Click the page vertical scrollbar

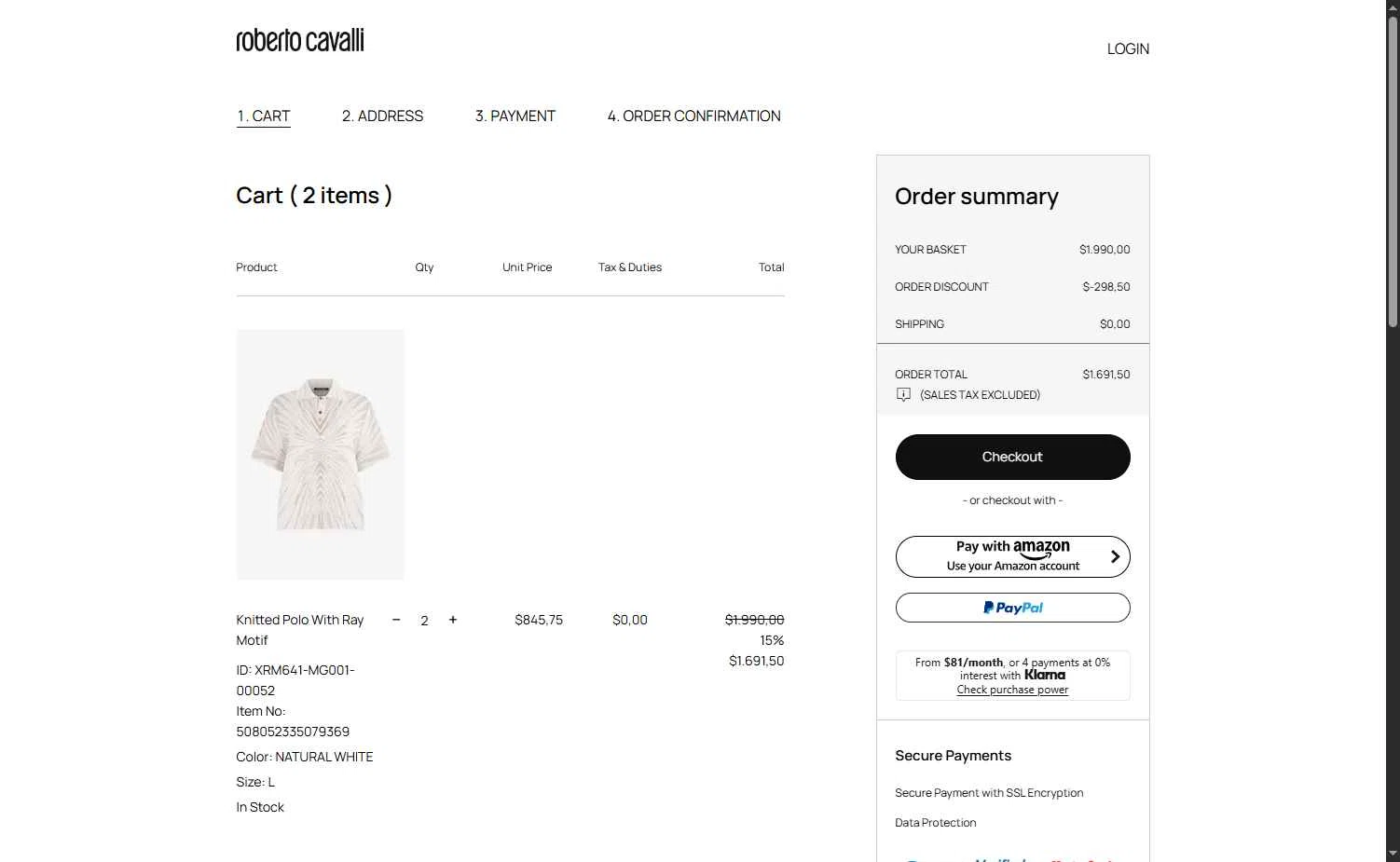pos(1393,172)
